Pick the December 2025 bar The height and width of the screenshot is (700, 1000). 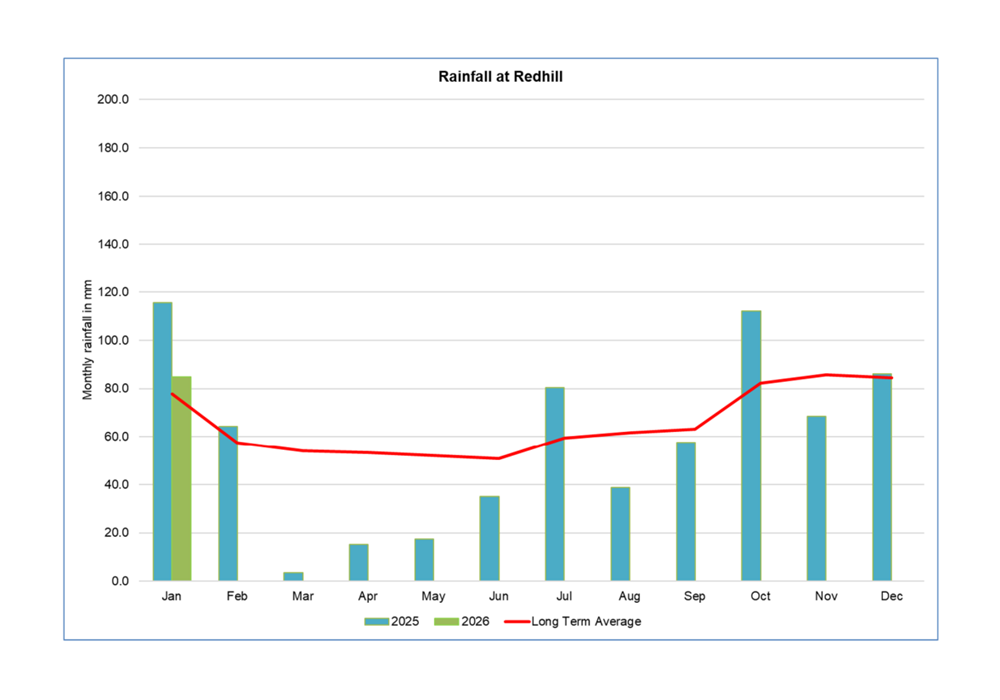click(x=882, y=478)
